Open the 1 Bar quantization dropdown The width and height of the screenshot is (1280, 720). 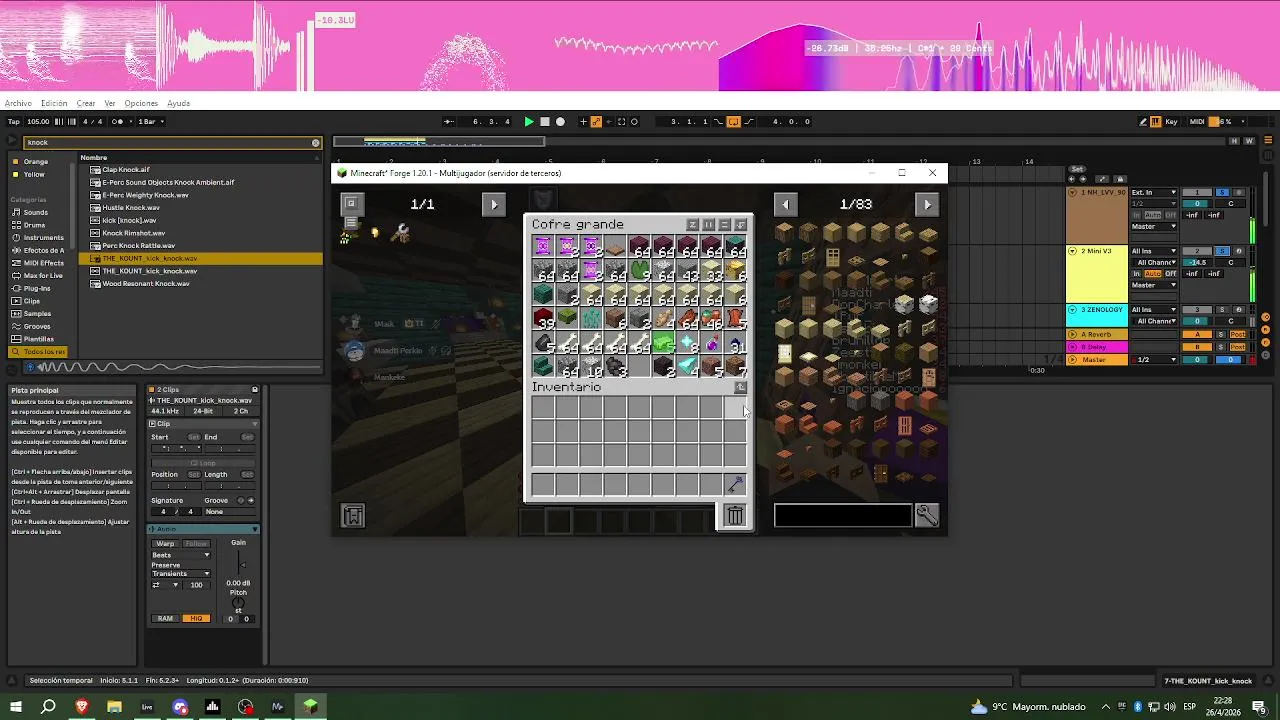pyautogui.click(x=150, y=122)
